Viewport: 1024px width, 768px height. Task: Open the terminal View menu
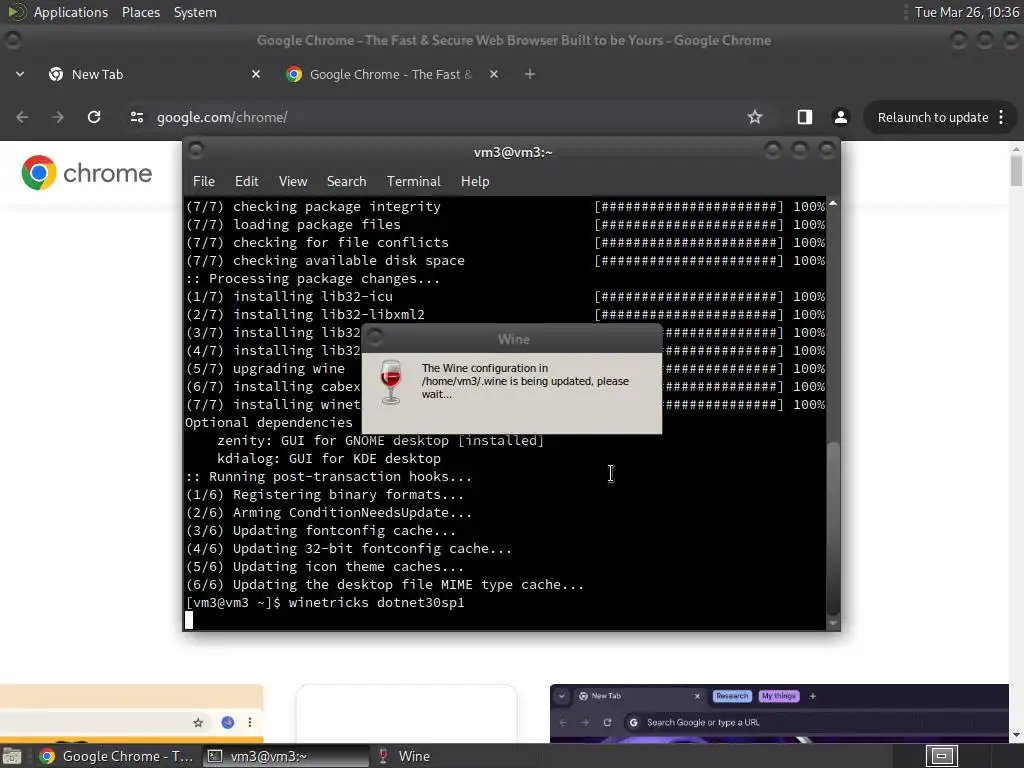pos(293,182)
